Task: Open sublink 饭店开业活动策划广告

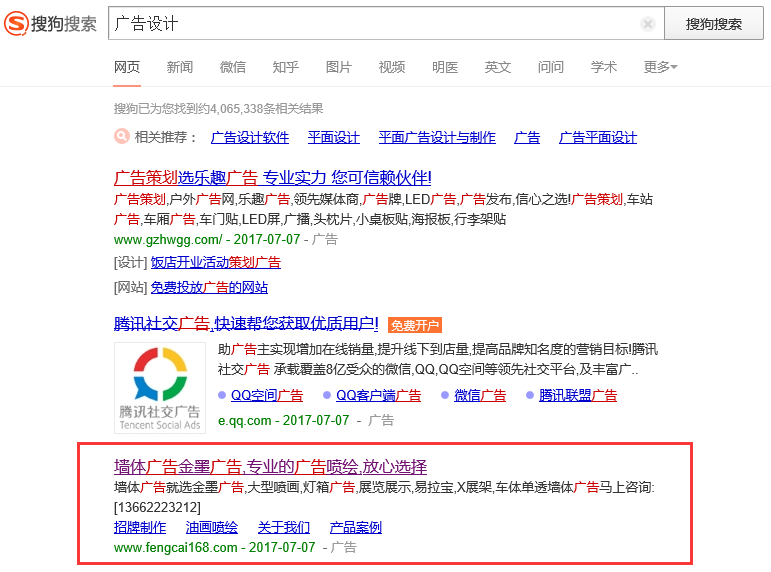Action: [x=215, y=263]
